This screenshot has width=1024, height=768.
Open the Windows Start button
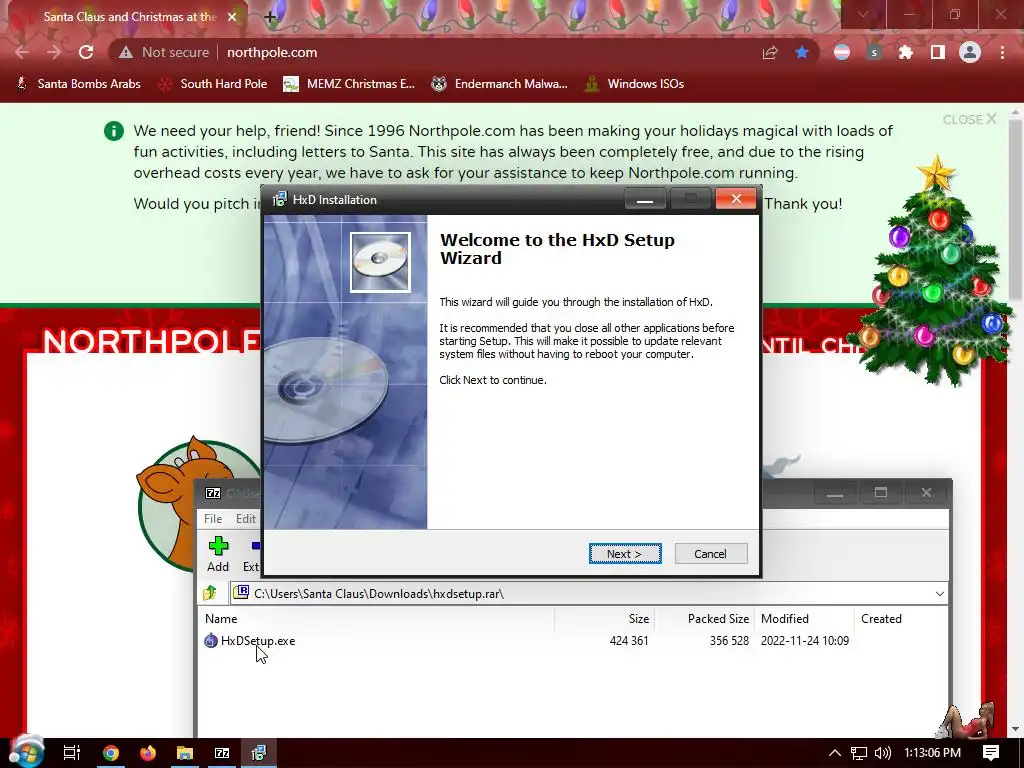(26, 752)
